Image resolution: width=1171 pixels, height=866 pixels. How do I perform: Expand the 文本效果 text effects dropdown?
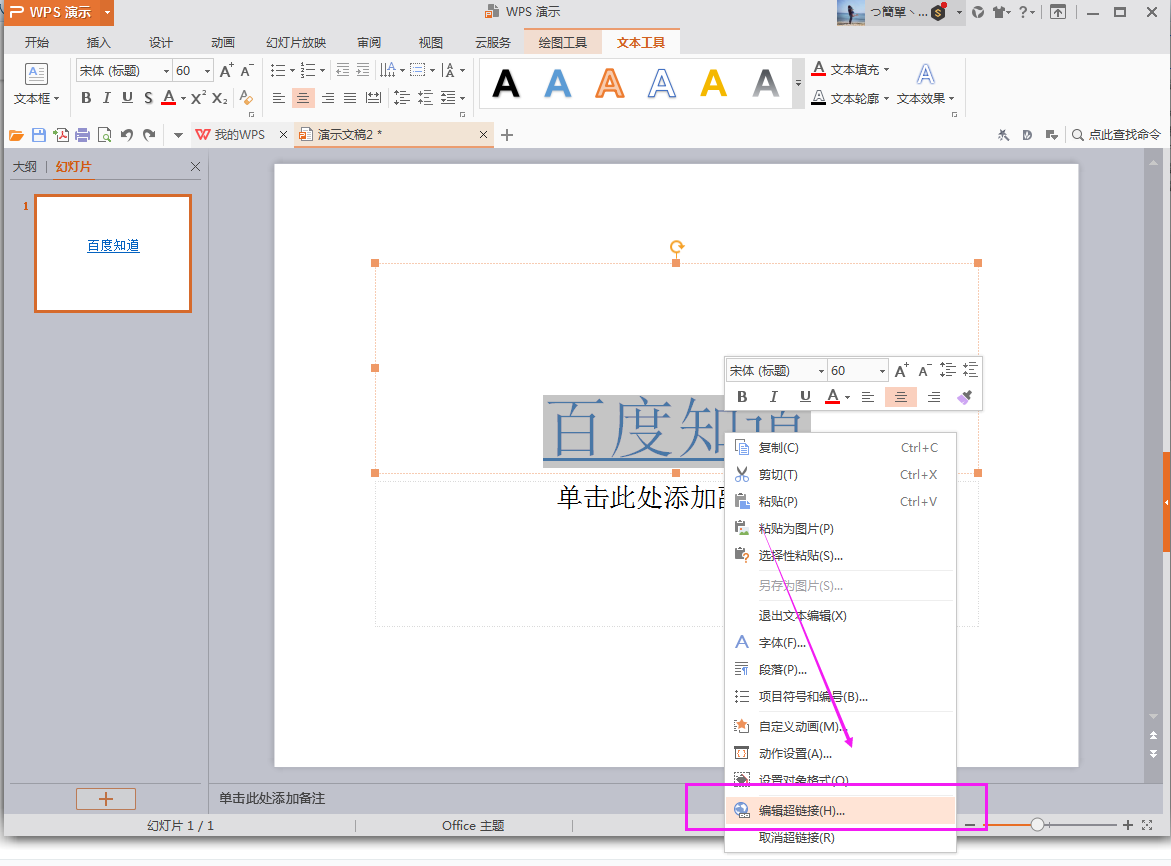coord(951,99)
